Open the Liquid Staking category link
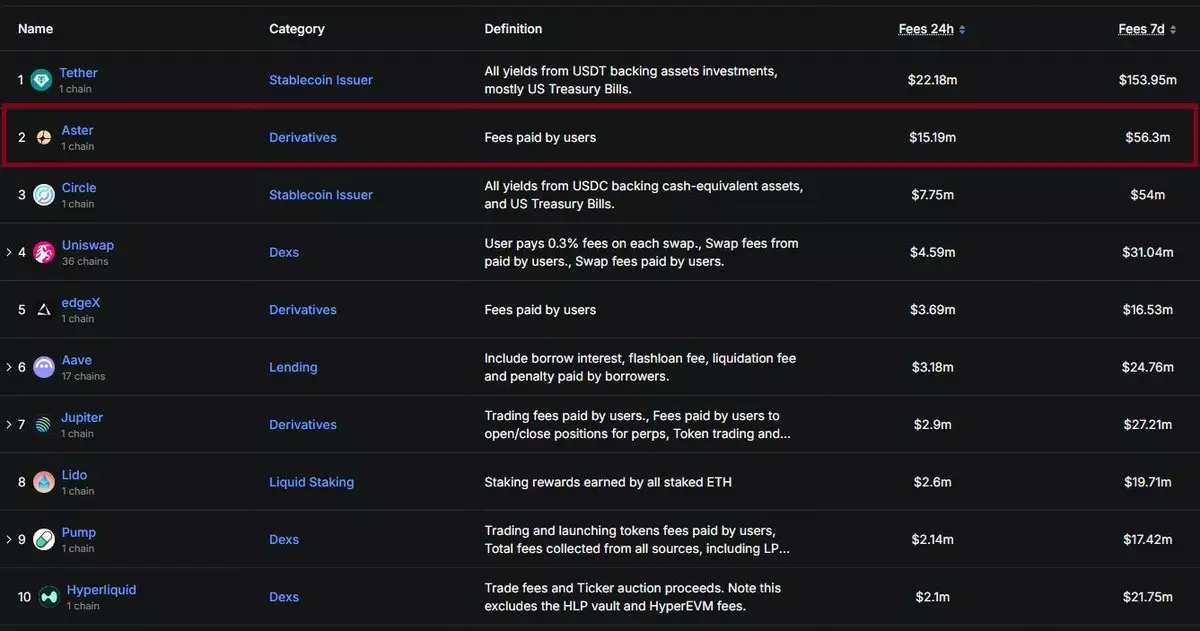The height and width of the screenshot is (631, 1200). [x=311, y=482]
